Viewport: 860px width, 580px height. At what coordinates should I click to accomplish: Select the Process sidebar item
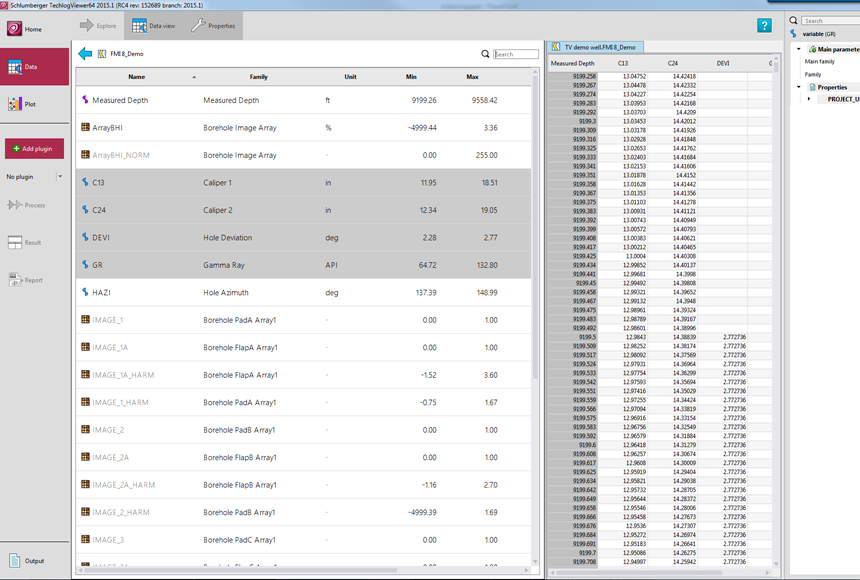click(26, 205)
